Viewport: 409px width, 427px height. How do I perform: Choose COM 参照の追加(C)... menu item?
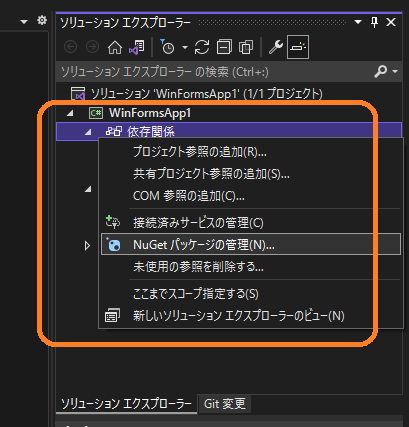tap(251, 196)
